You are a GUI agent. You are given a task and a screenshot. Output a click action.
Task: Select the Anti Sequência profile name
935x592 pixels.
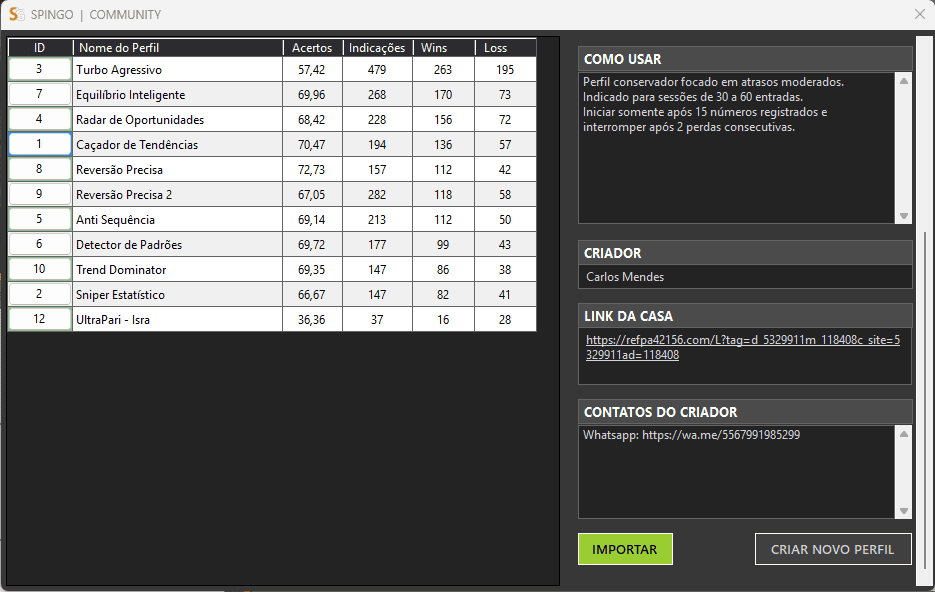point(116,220)
